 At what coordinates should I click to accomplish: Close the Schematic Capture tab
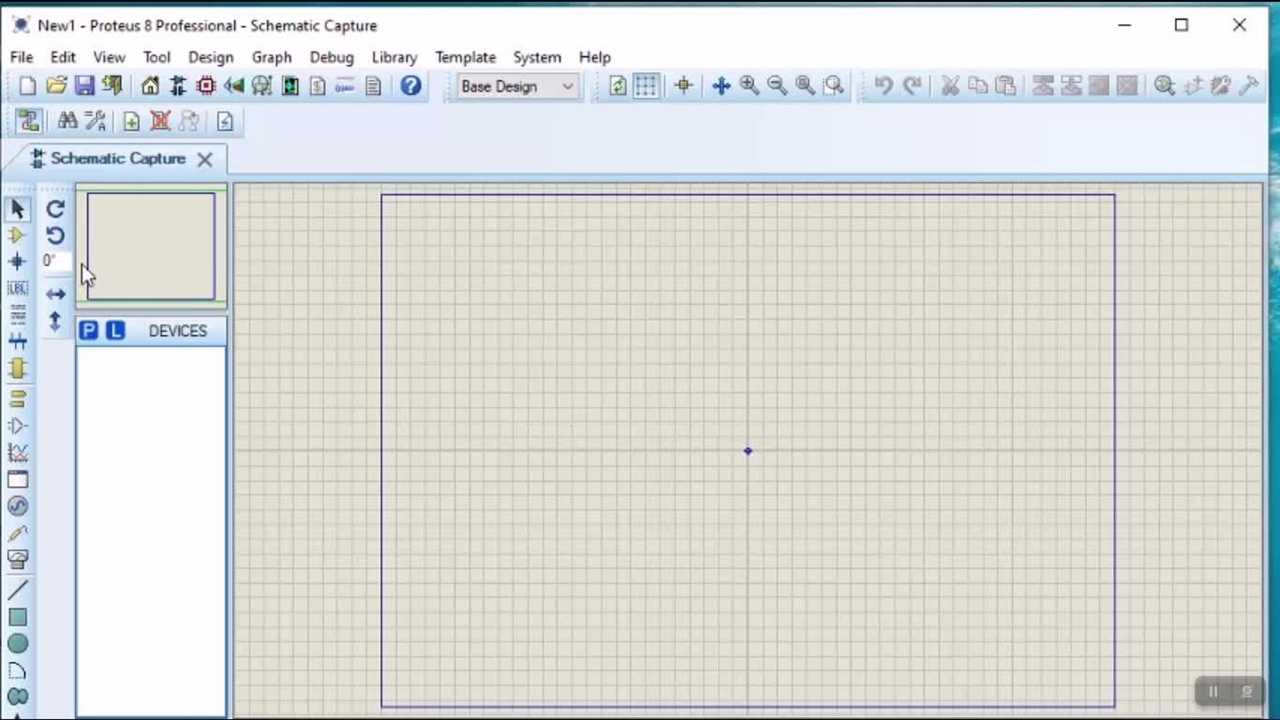point(204,159)
